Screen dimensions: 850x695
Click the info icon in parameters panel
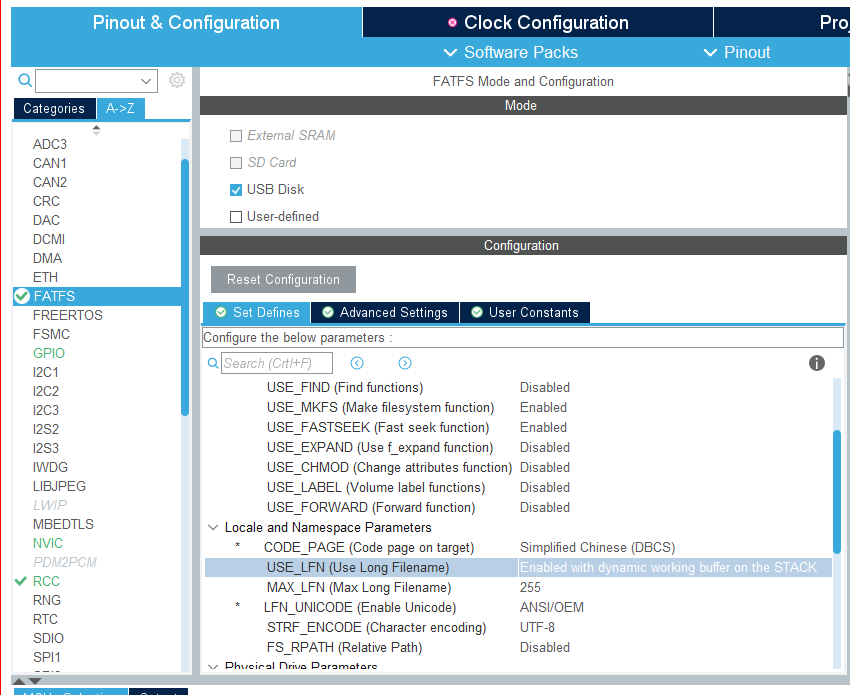(816, 363)
